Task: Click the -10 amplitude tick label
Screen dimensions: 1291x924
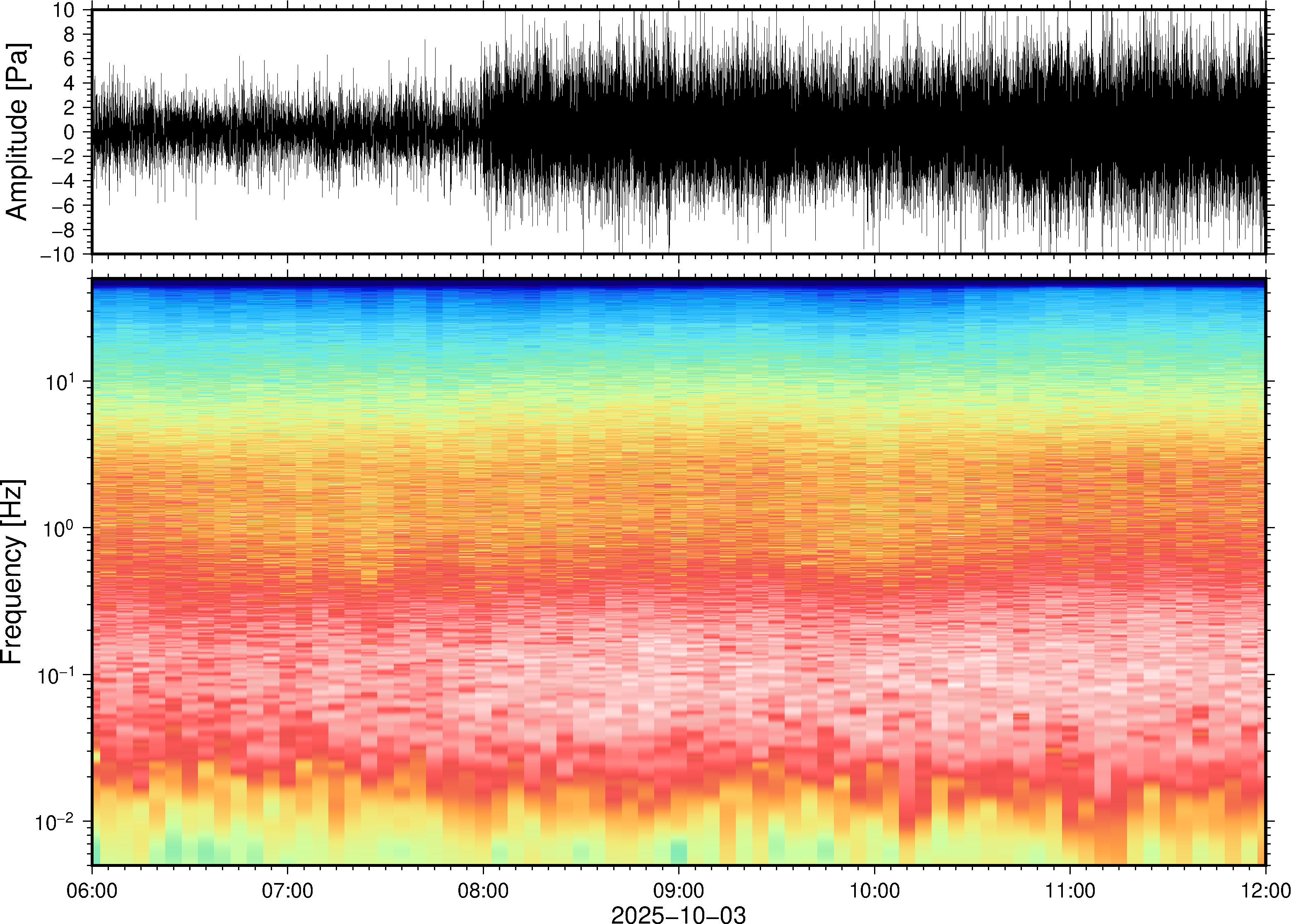Action: pyautogui.click(x=58, y=255)
